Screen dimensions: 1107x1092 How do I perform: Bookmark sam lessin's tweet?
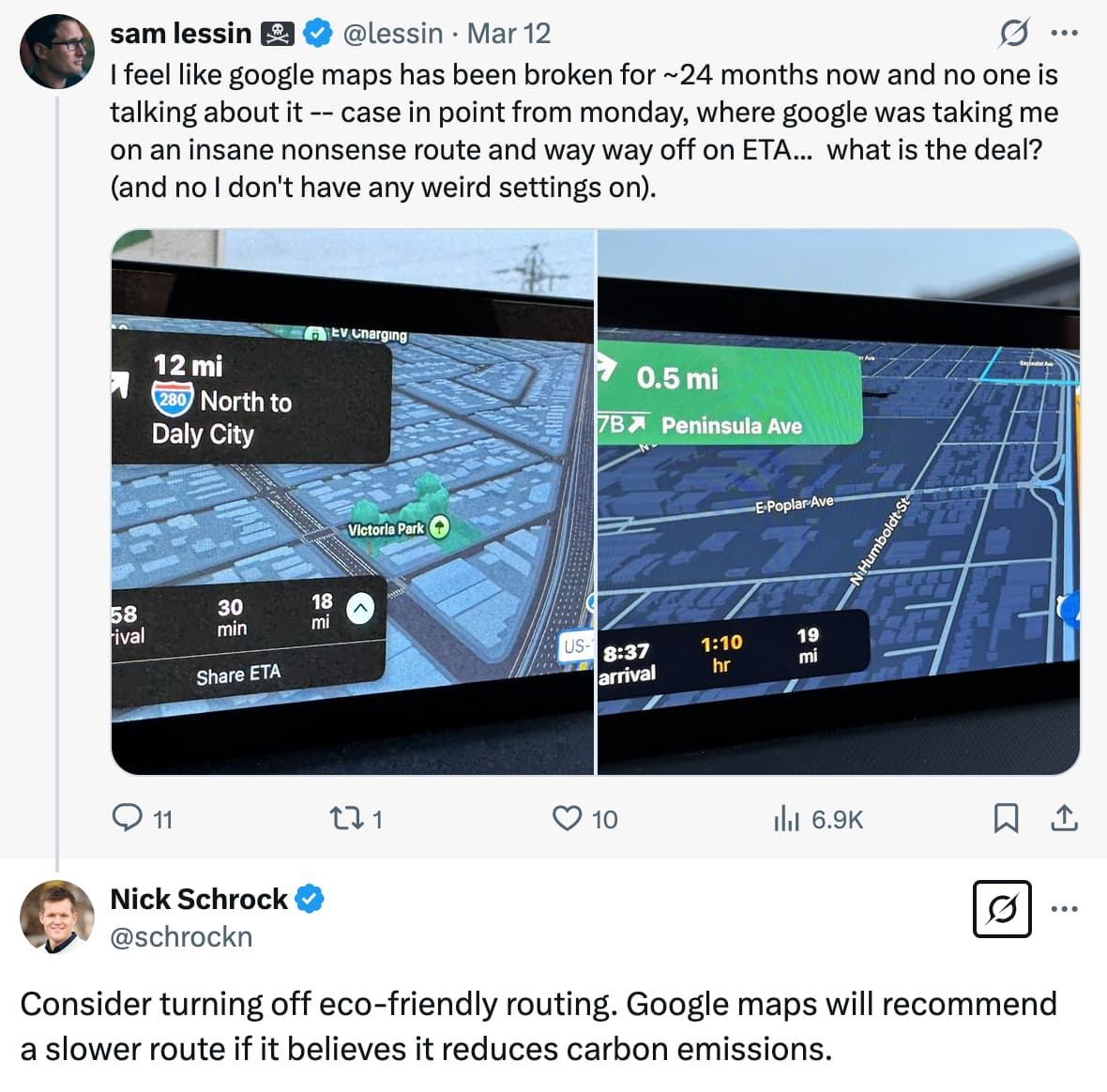click(1008, 818)
